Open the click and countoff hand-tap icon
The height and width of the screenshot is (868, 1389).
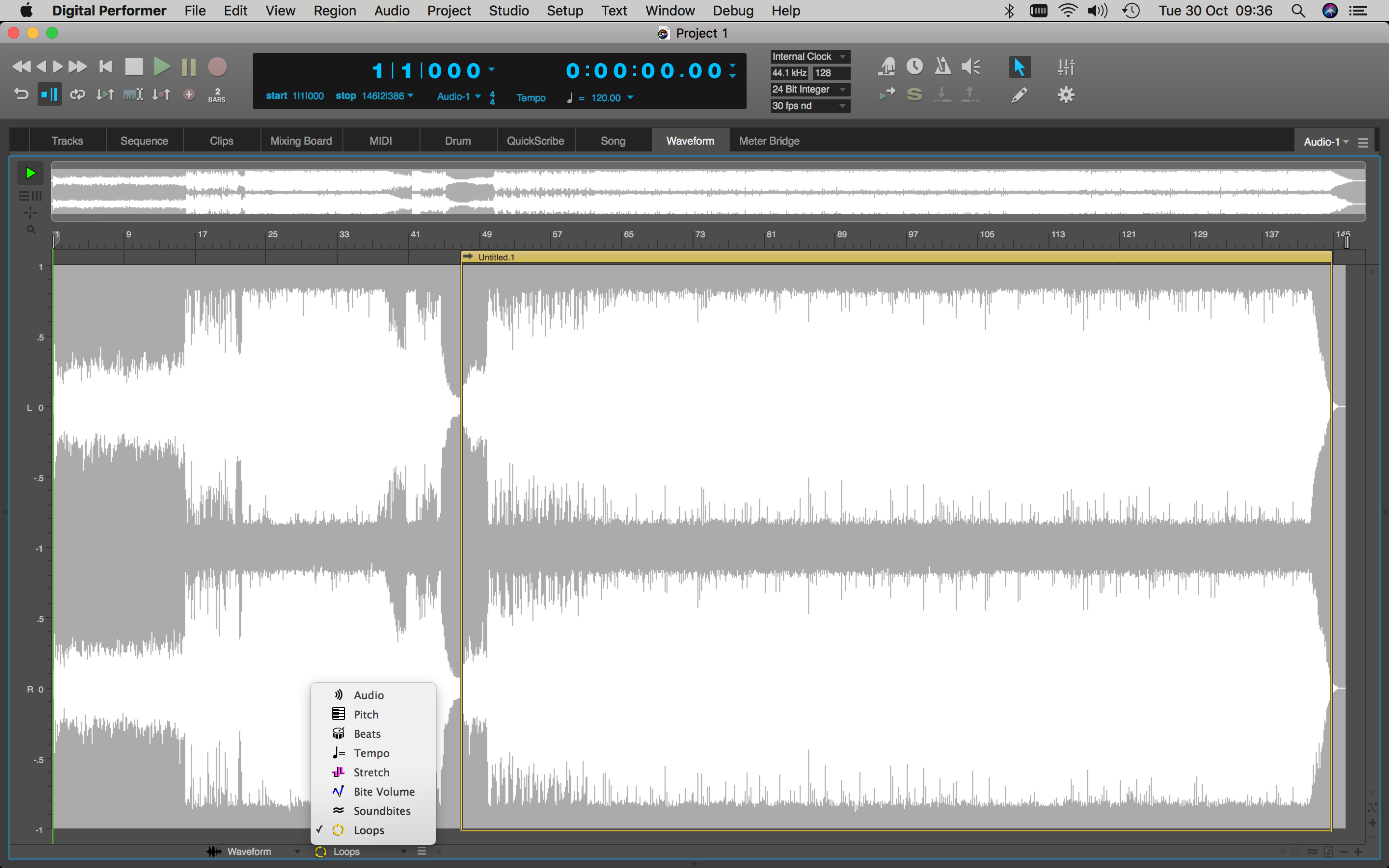[887, 67]
